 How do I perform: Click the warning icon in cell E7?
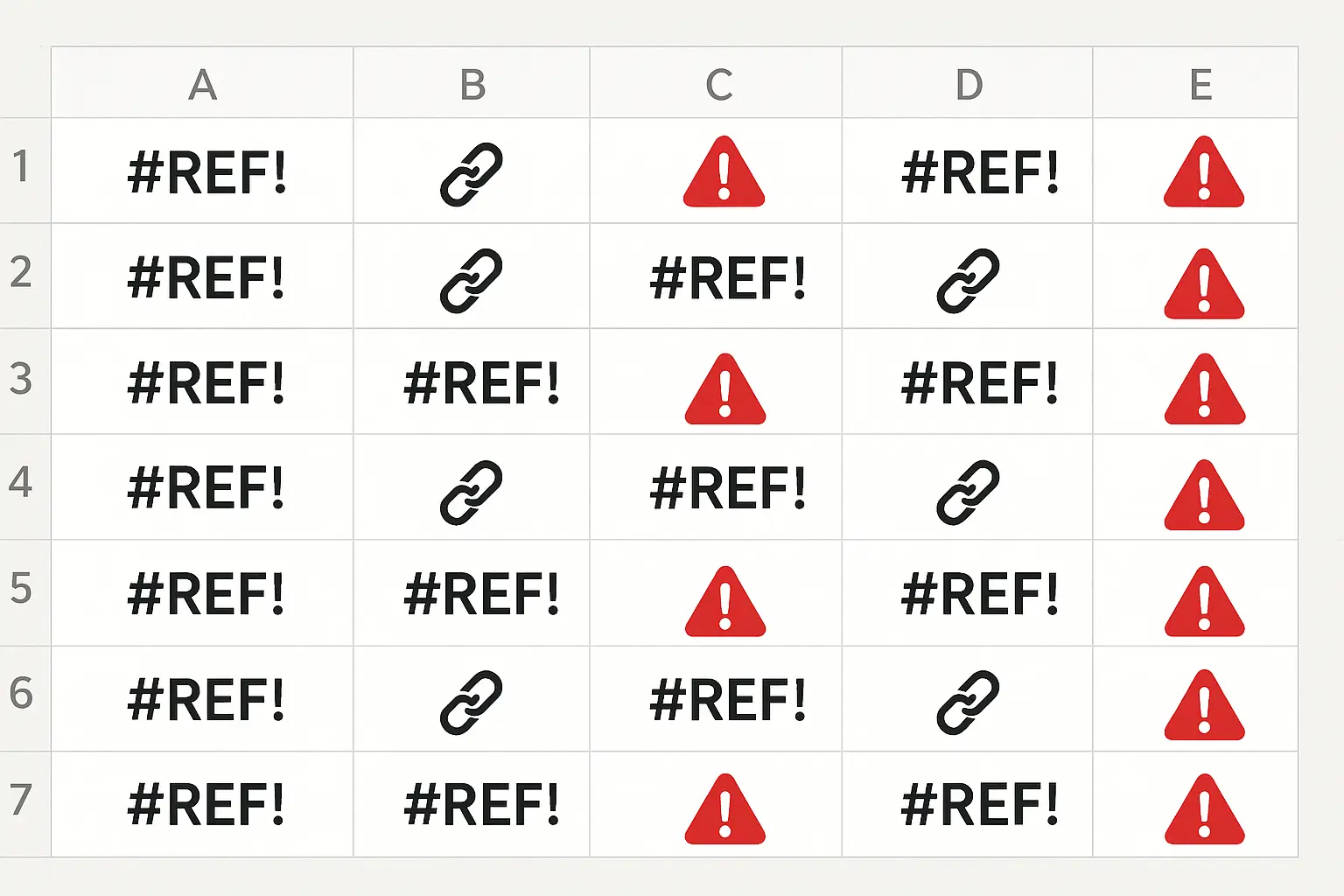coord(1204,811)
